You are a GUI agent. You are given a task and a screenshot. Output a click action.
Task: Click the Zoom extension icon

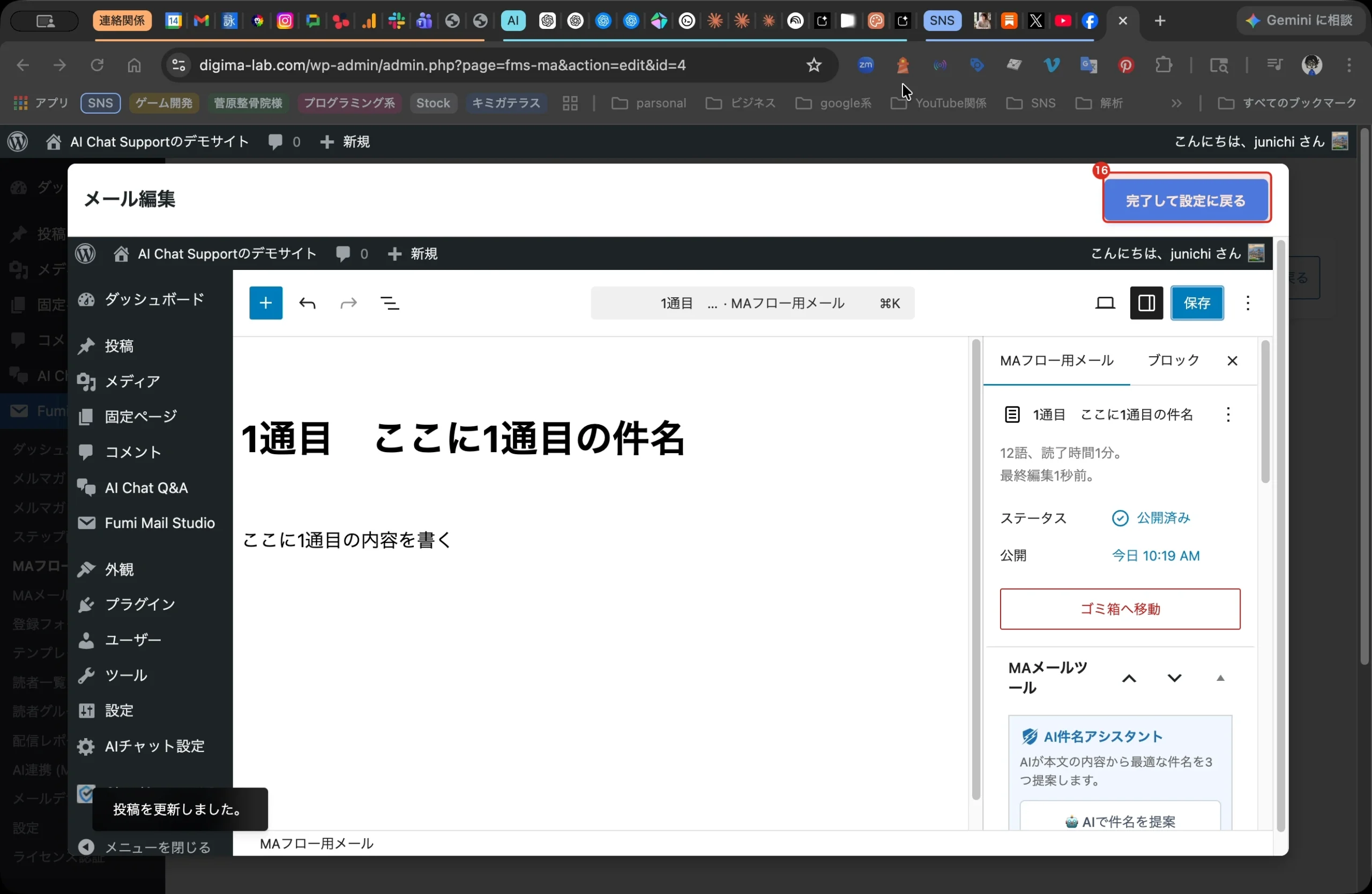(866, 65)
